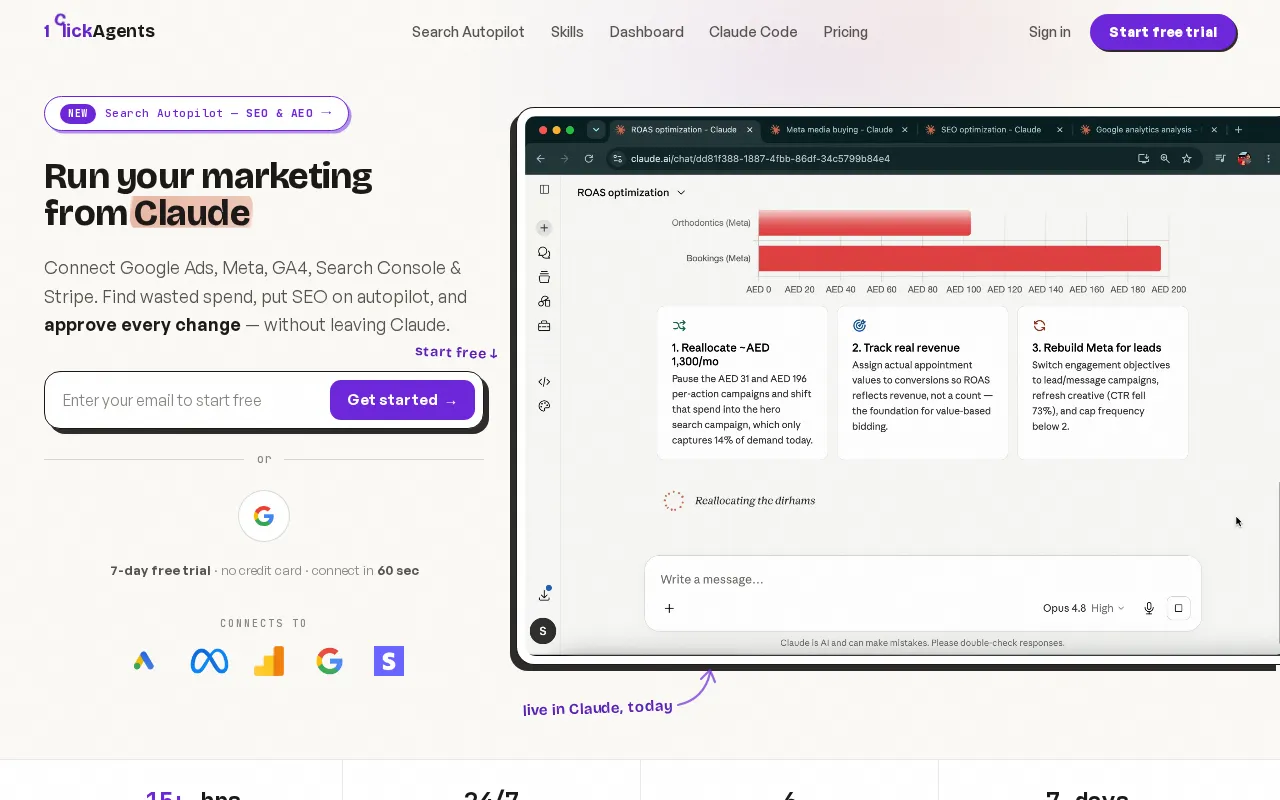This screenshot has width=1280, height=800.
Task: Click the claude.ai address bar URL
Action: click(x=760, y=158)
